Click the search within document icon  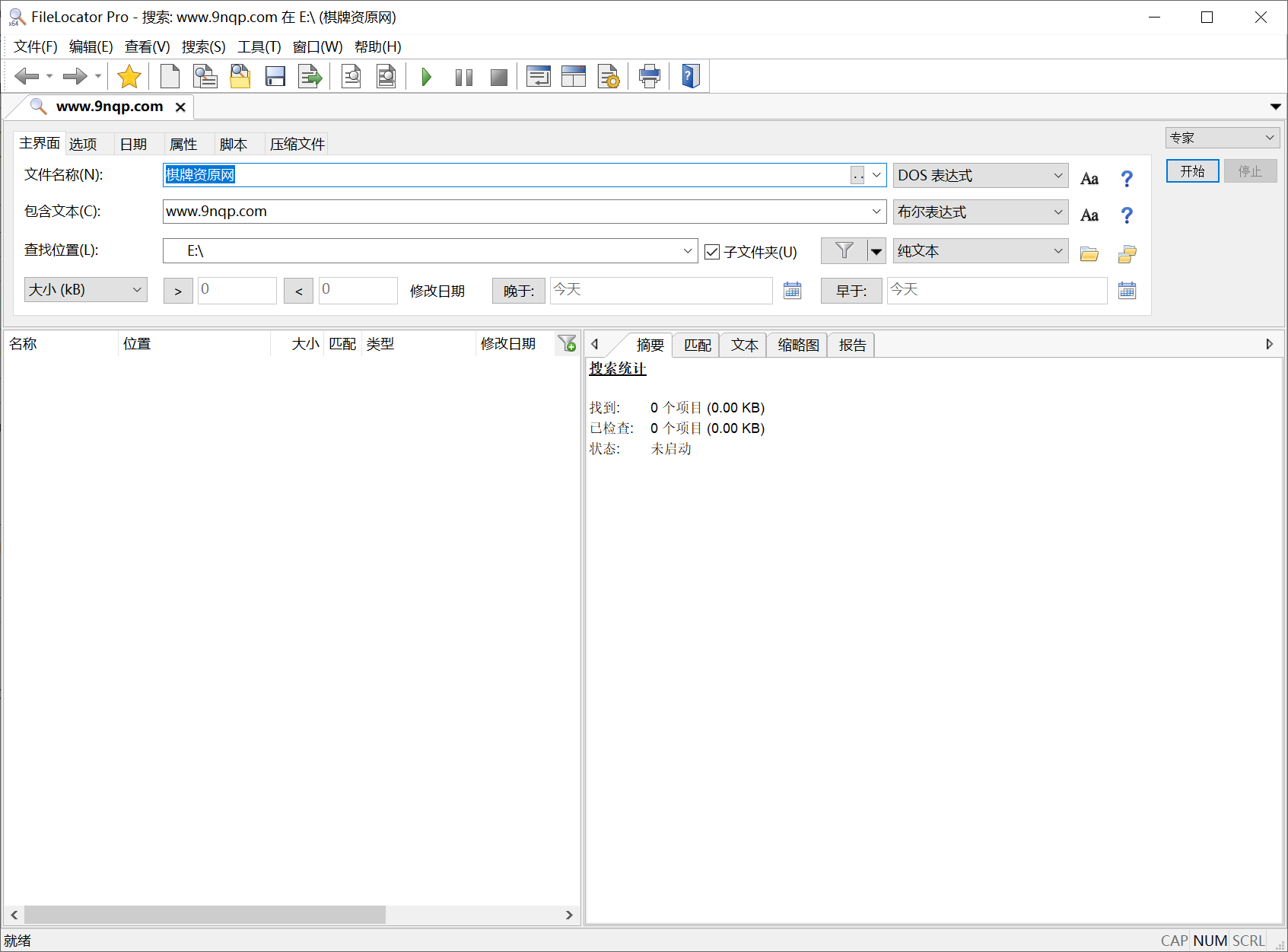[351, 76]
